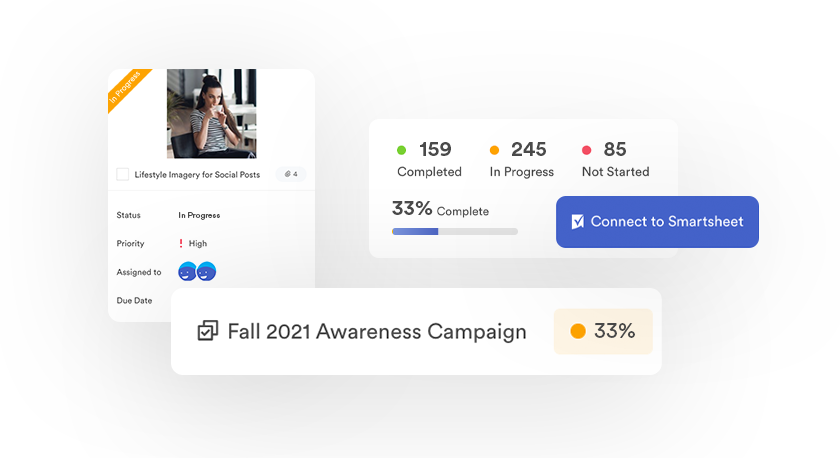The image size is (840, 458).
Task: Click the red Not Started status dot
Action: (x=586, y=150)
